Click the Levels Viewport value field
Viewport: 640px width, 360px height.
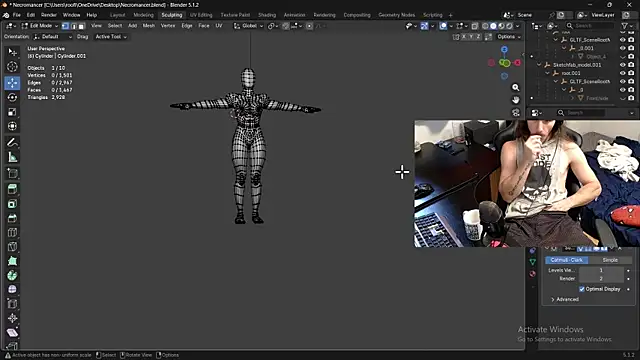click(601, 270)
